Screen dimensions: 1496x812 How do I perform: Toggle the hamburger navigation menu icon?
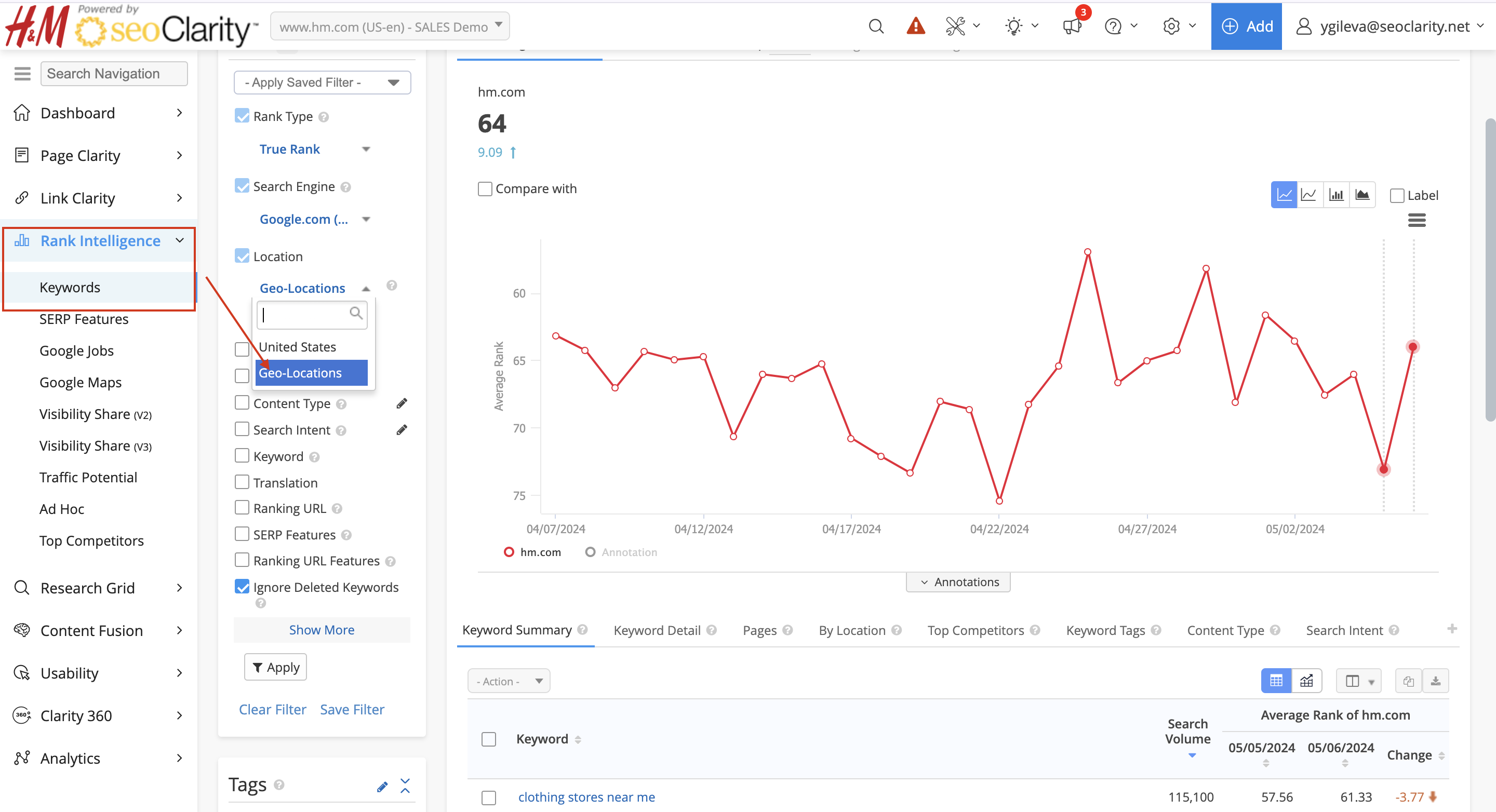click(22, 74)
